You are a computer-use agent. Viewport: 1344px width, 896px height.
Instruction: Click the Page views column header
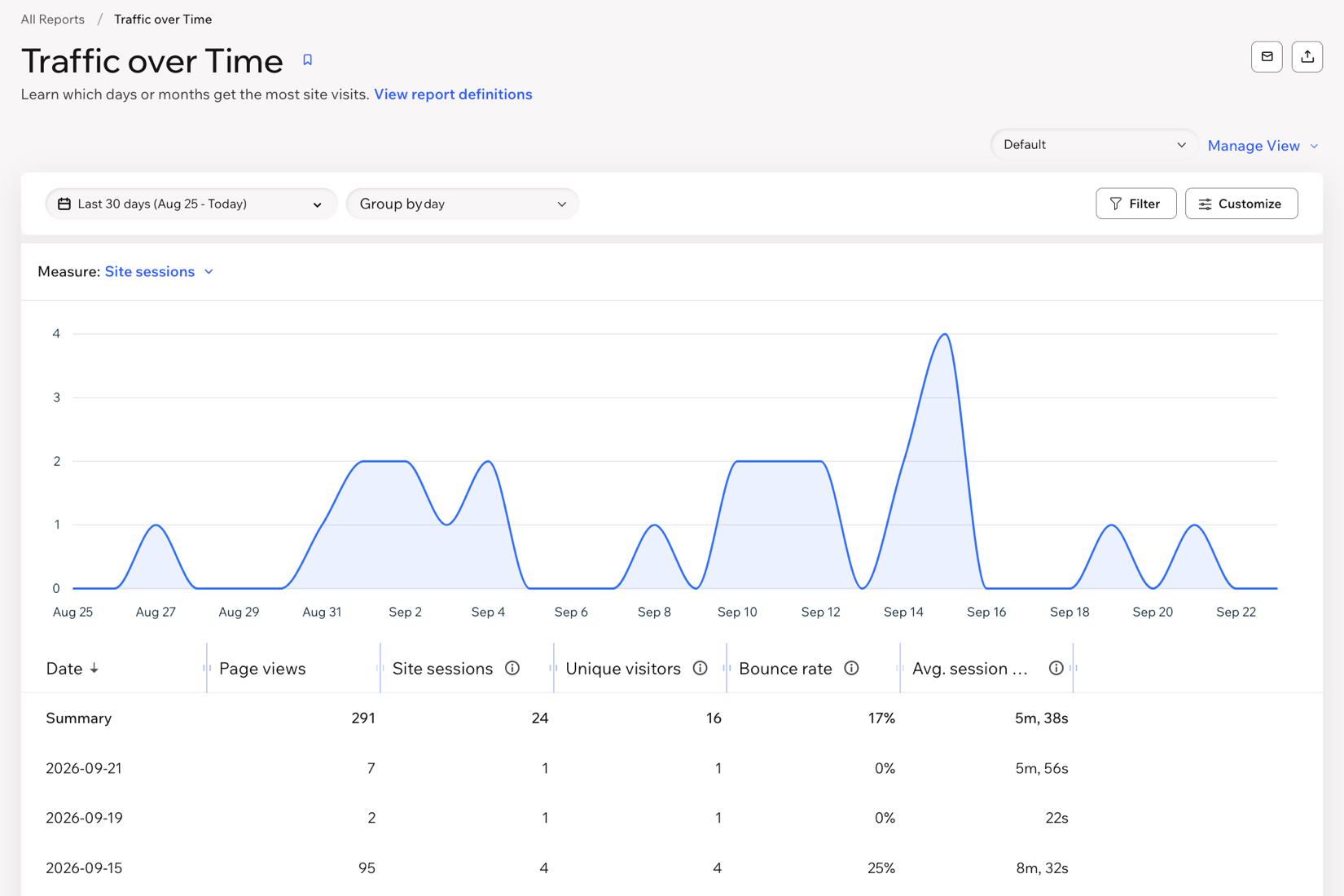pos(262,668)
